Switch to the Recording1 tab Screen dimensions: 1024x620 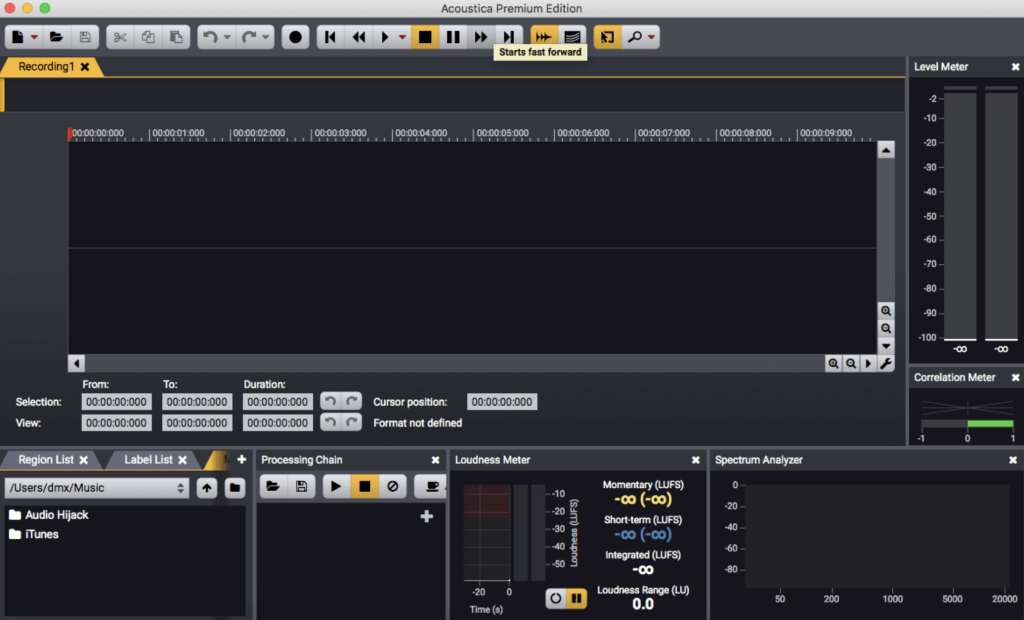(46, 67)
